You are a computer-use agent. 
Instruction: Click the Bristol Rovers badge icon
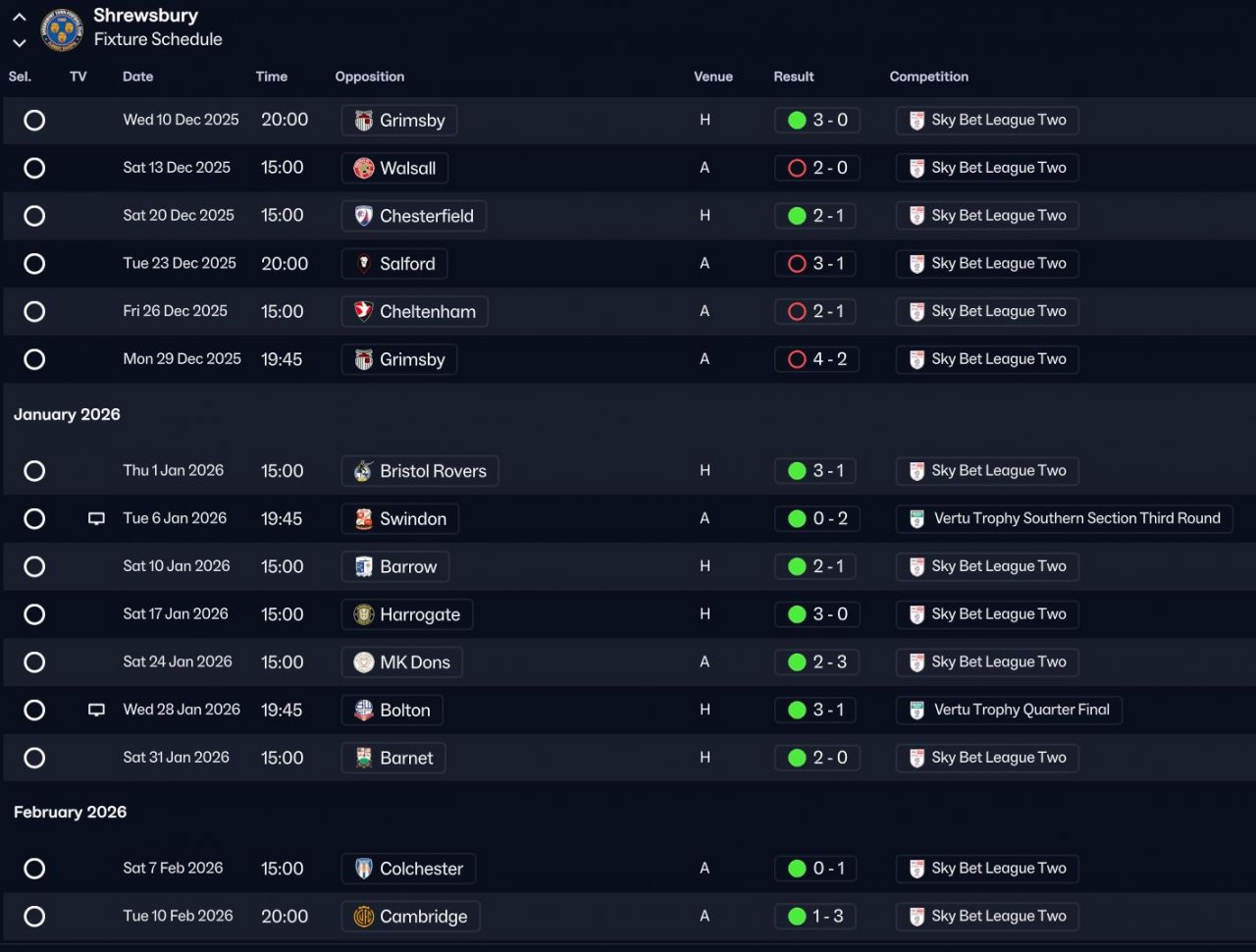[364, 471]
